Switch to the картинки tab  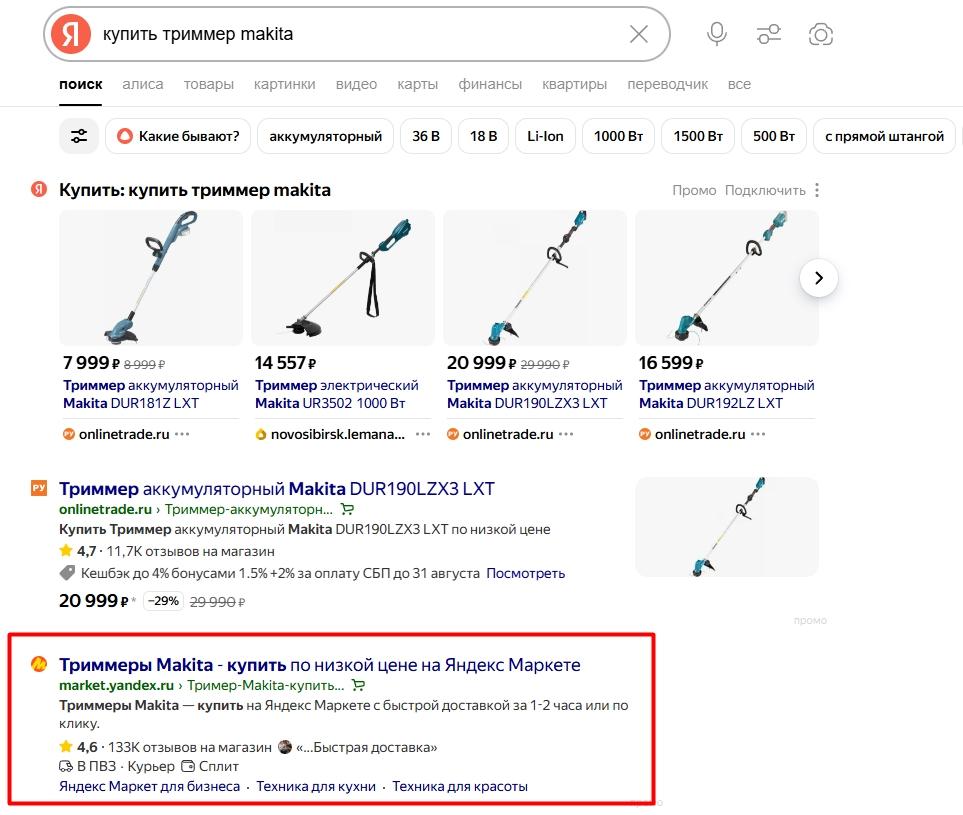pos(284,84)
